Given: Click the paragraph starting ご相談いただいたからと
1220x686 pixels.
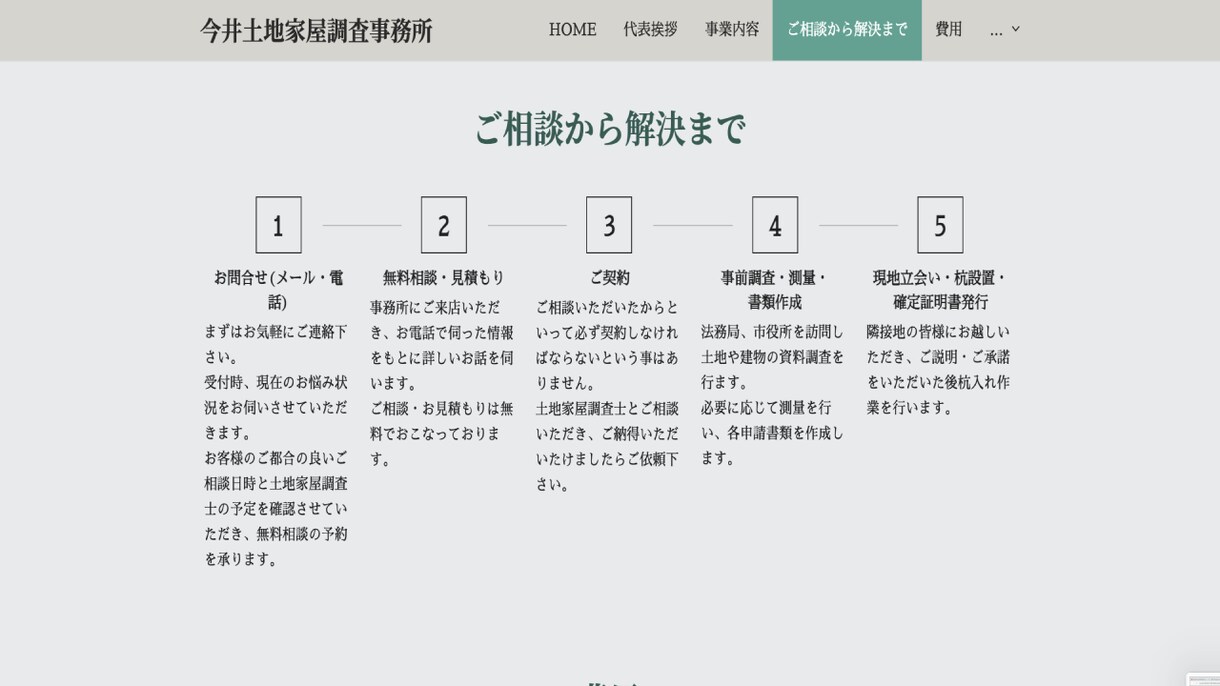Looking at the screenshot, I should click(x=608, y=395).
